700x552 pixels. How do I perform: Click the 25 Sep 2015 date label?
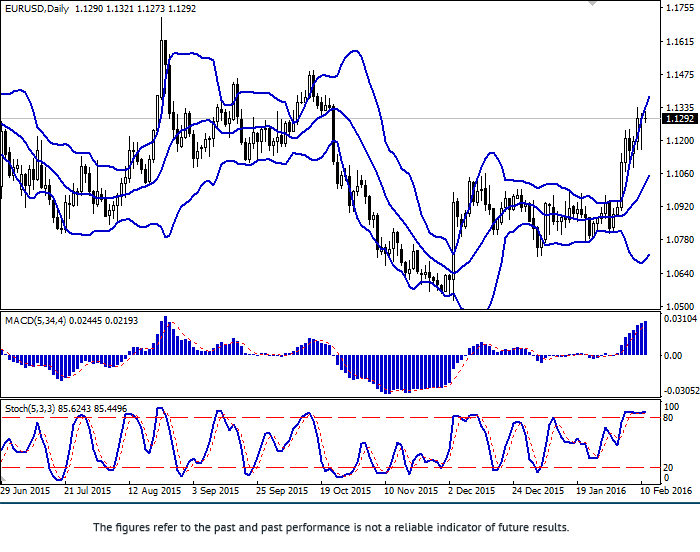(x=282, y=491)
